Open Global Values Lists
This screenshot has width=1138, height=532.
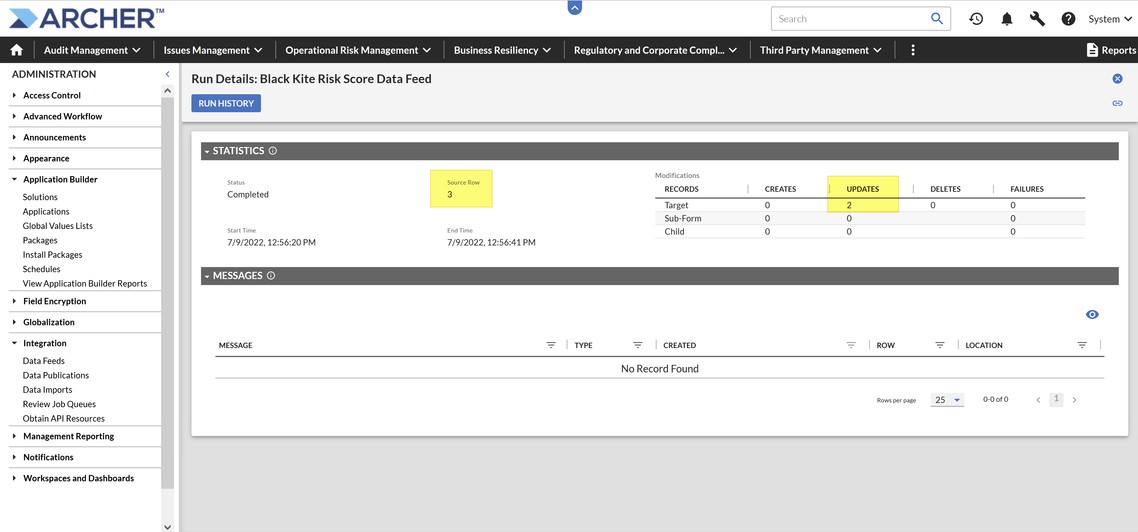[x=57, y=226]
